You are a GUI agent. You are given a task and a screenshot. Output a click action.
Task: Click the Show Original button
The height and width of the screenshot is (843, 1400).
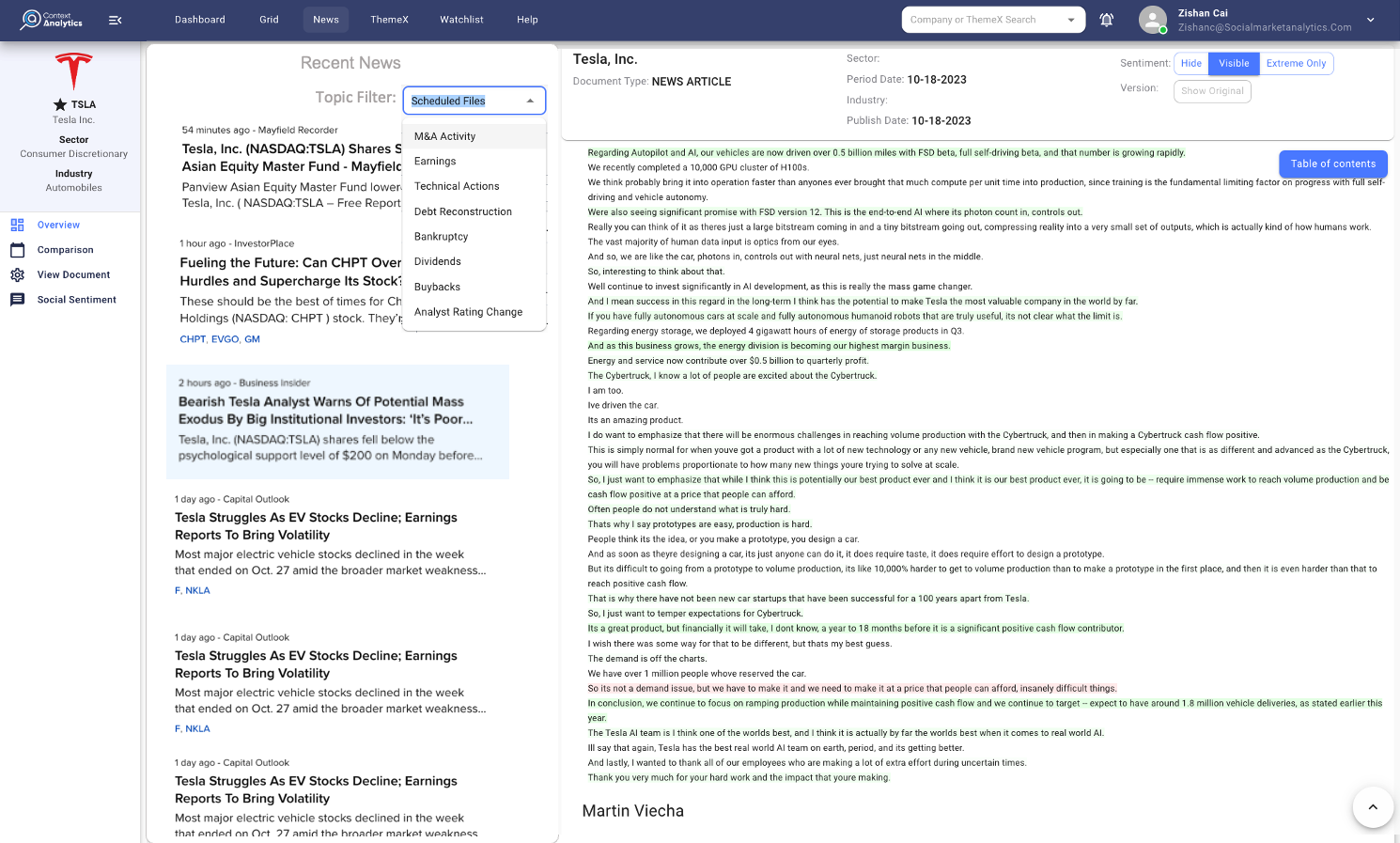[x=1212, y=91]
